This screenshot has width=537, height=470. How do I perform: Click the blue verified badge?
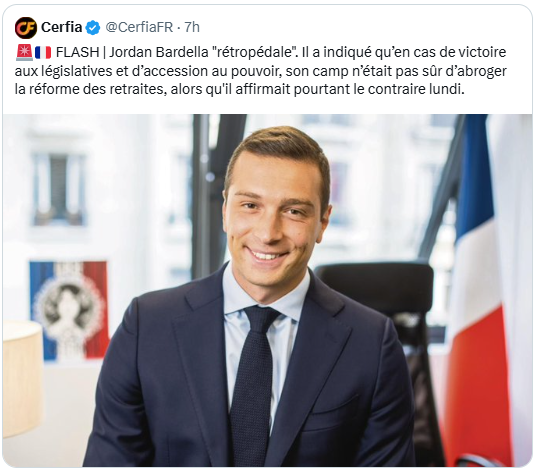coord(92,27)
